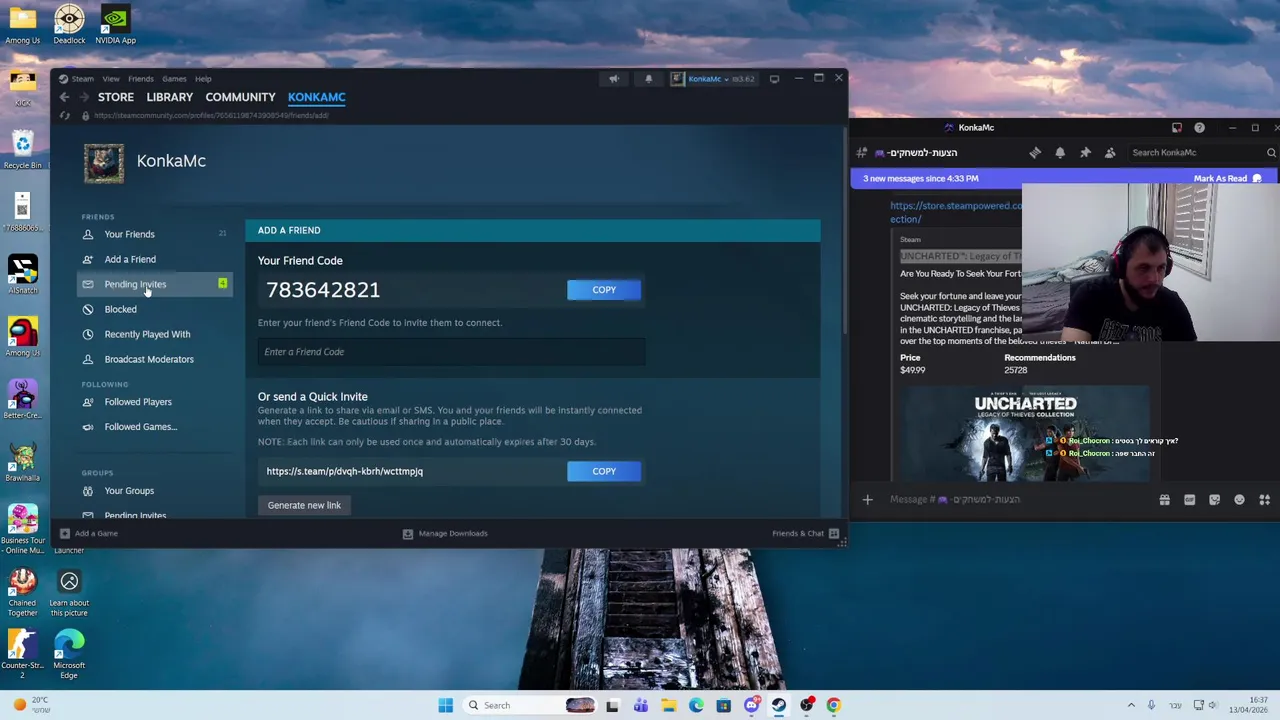This screenshot has height=720, width=1280.
Task: Open the Steam store link in Discord
Action: click(x=955, y=212)
